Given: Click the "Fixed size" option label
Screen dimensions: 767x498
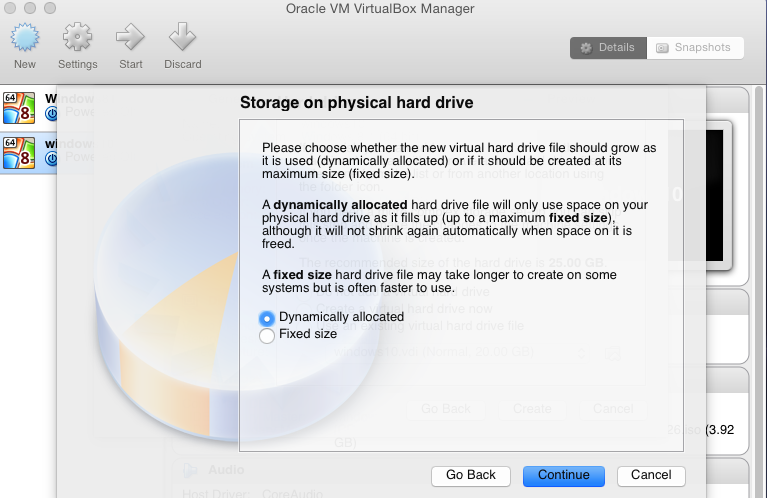Looking at the screenshot, I should tap(308, 335).
